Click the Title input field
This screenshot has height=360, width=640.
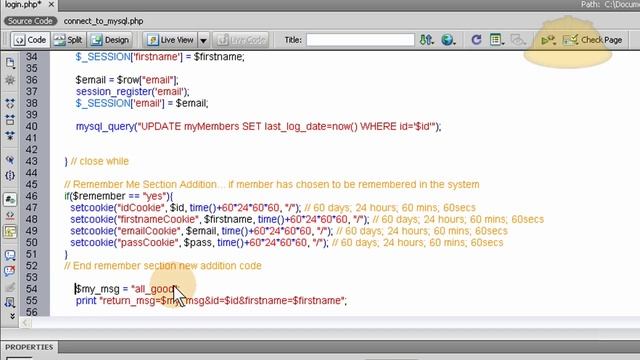click(360, 40)
